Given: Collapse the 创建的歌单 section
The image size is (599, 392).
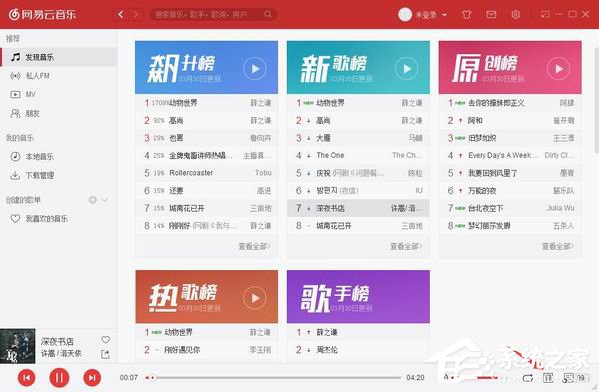Looking at the screenshot, I should 105,200.
